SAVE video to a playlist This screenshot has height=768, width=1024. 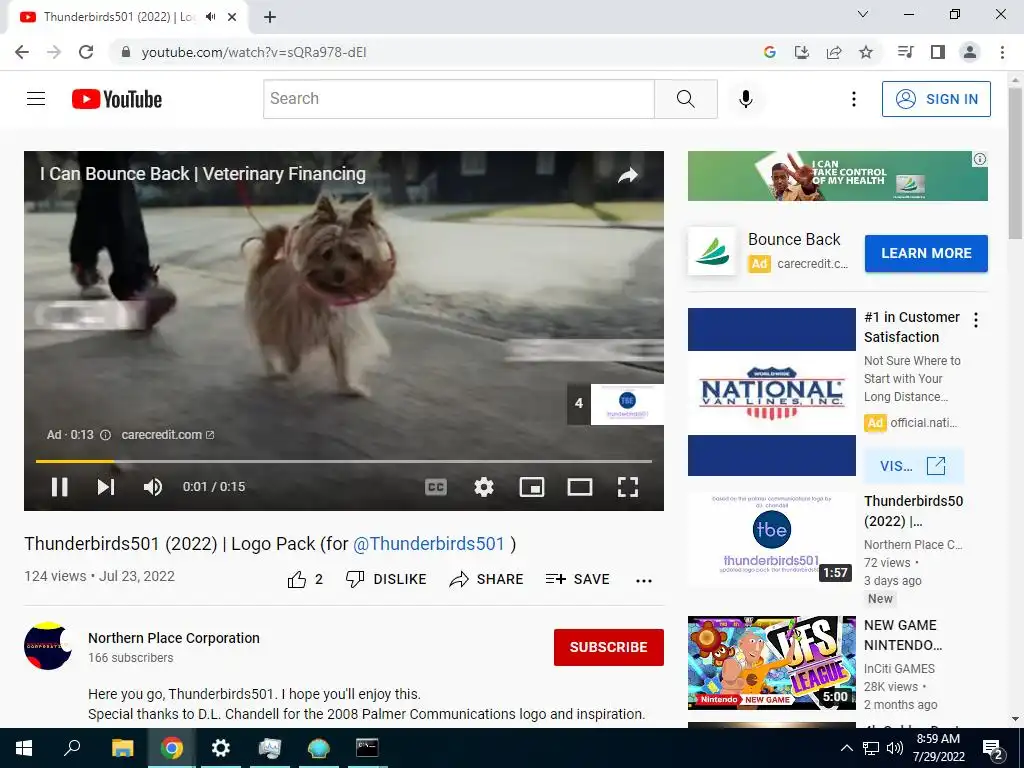pos(577,579)
